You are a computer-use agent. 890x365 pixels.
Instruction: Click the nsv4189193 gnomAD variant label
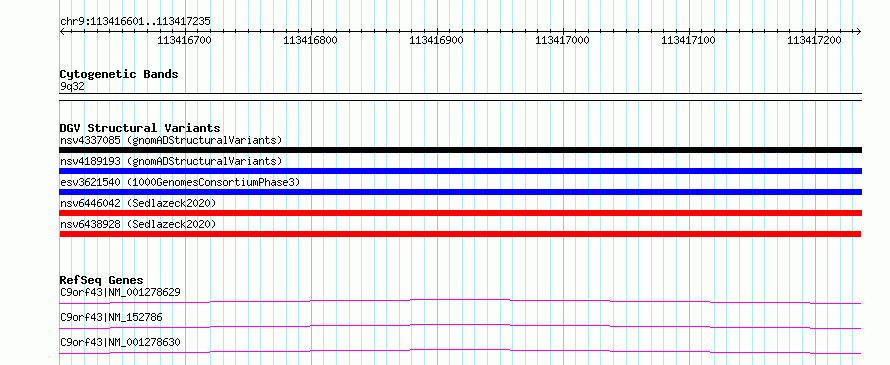(171, 161)
